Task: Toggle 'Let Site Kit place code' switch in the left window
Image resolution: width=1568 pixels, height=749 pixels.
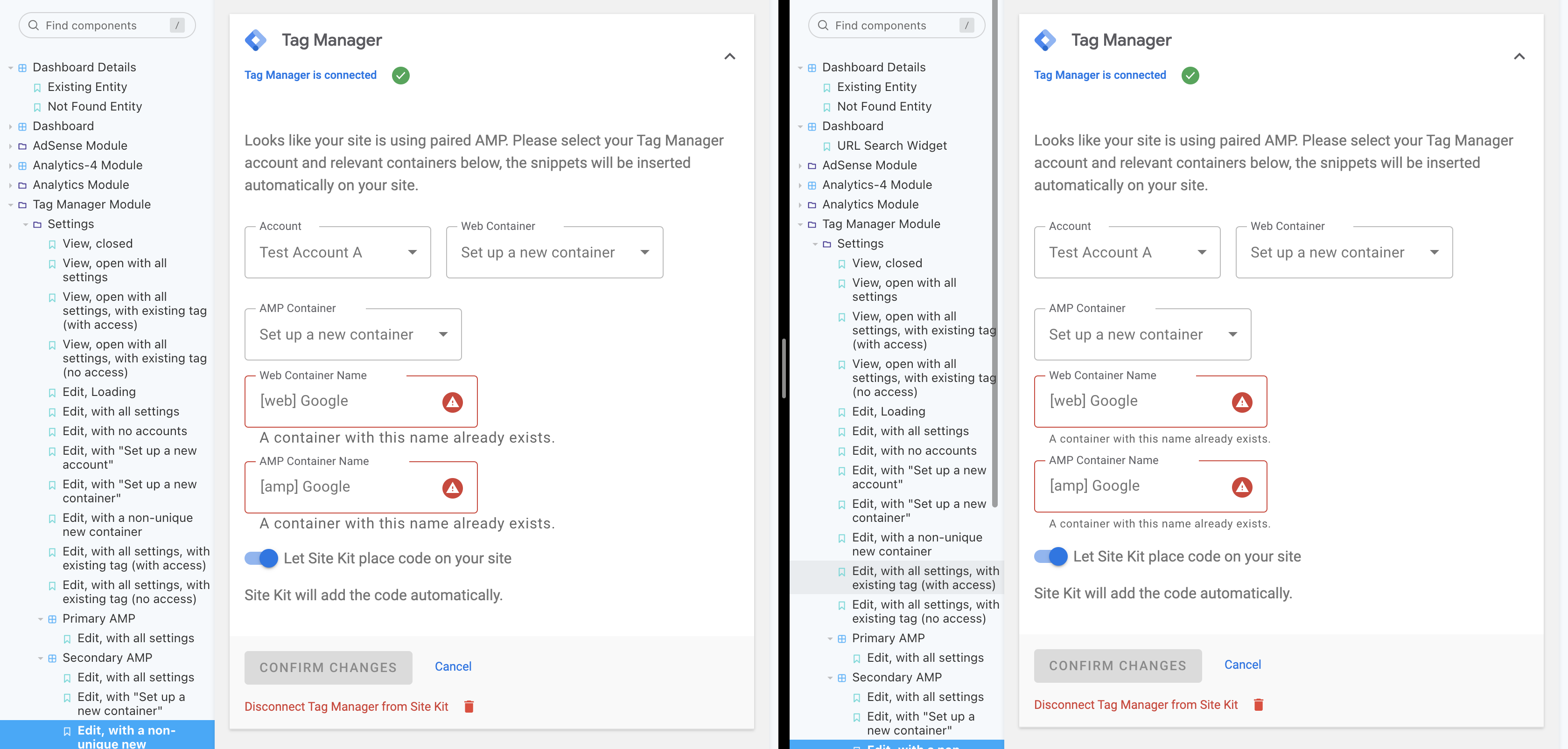Action: (x=261, y=558)
